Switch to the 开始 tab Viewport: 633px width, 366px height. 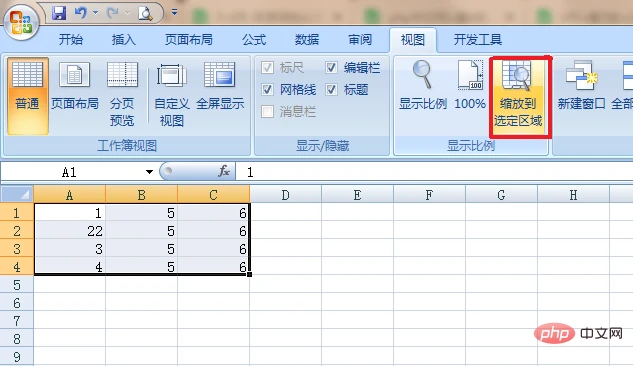[x=71, y=40]
